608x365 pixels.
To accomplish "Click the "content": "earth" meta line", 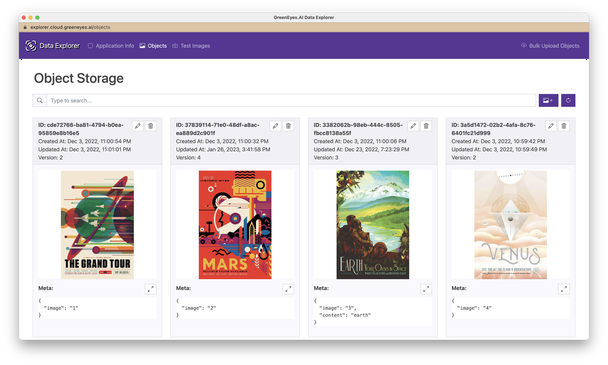I will (x=345, y=315).
